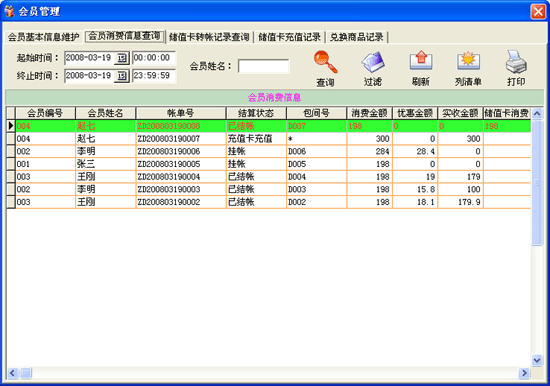Click the 查询 magnifier icon

point(326,62)
